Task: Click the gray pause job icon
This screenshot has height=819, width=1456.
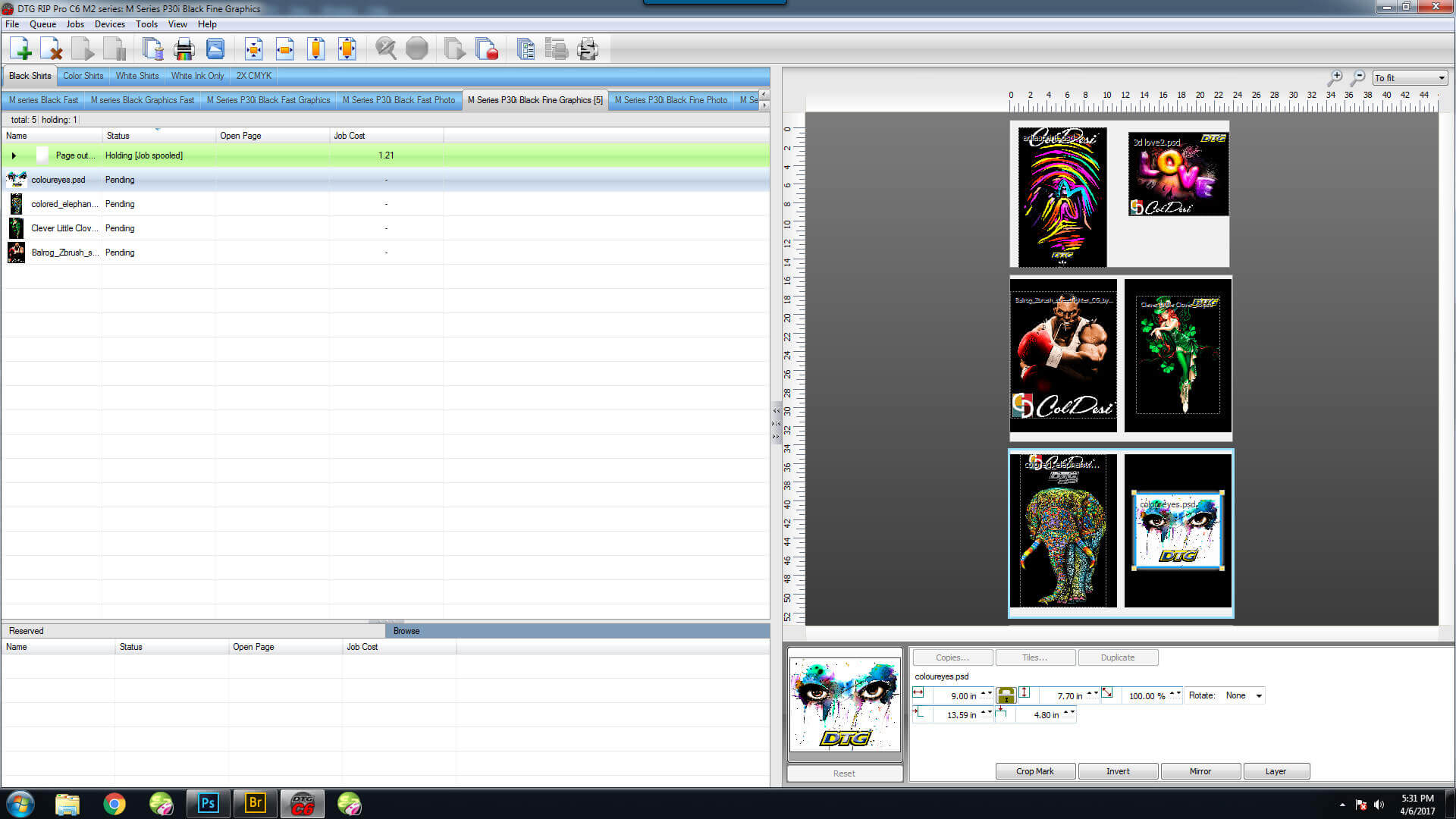Action: pyautogui.click(x=115, y=49)
